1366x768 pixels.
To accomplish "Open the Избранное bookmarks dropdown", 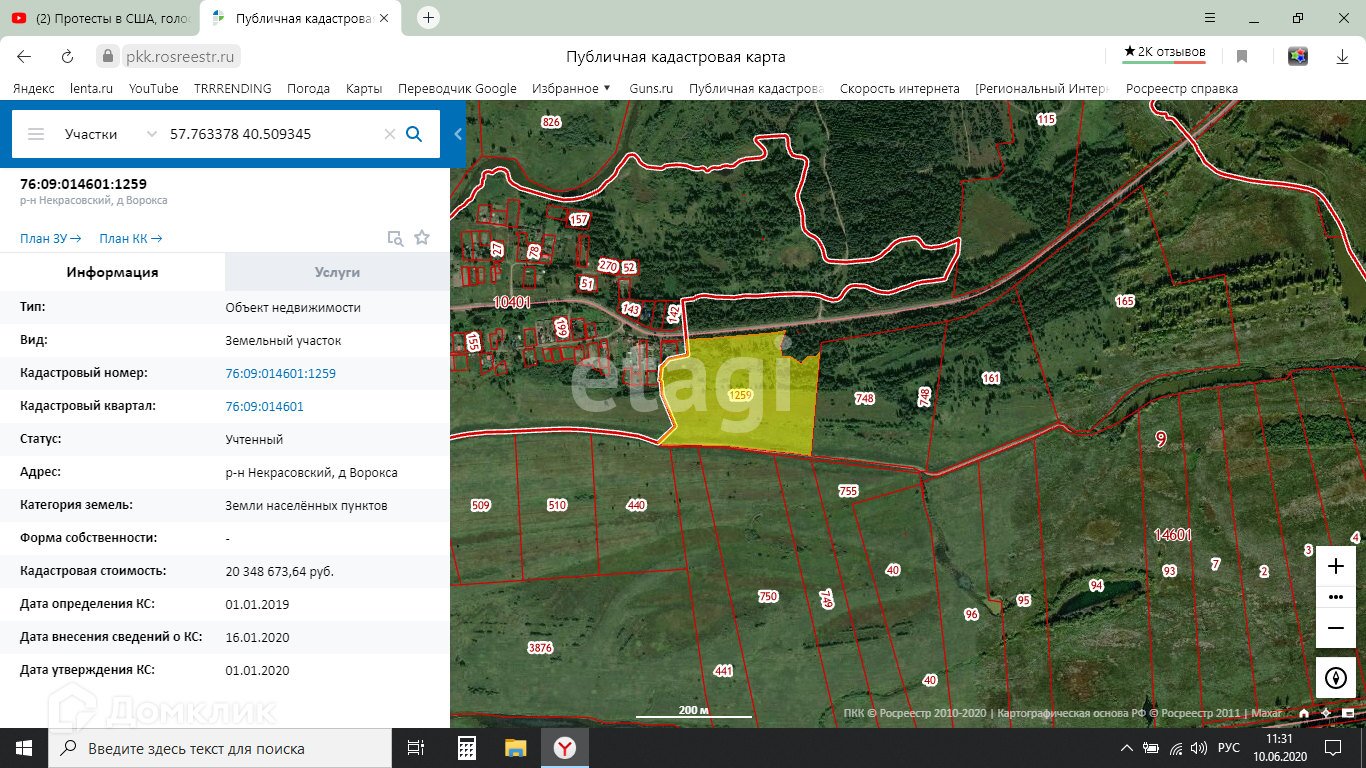I will (x=571, y=88).
